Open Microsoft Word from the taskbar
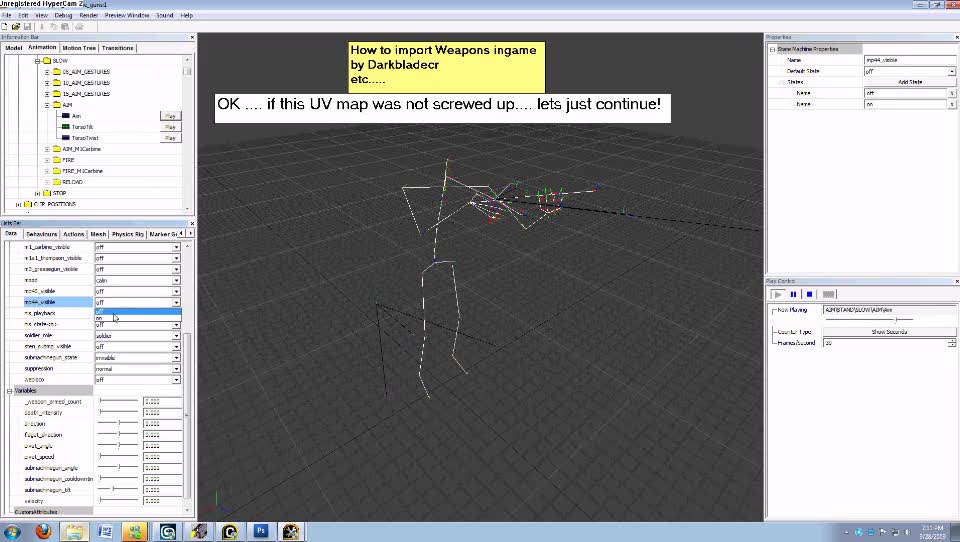Viewport: 960px width, 542px height. click(x=105, y=532)
